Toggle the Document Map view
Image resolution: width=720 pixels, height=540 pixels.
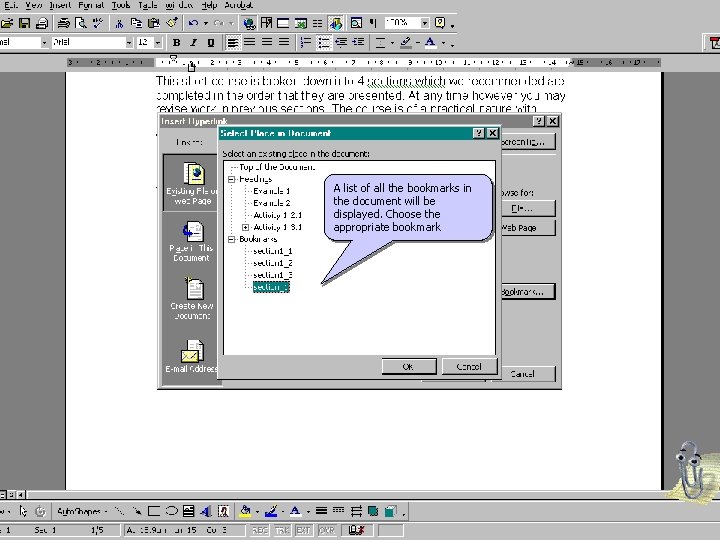[356, 23]
